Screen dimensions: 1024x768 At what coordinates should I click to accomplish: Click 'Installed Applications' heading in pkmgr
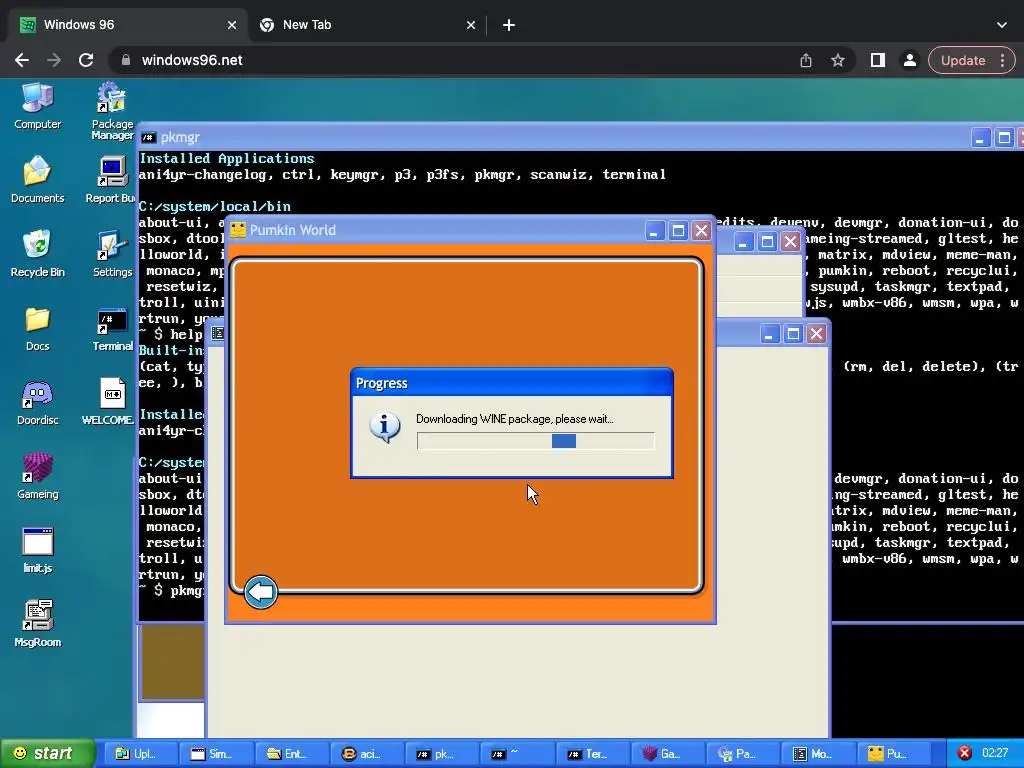tap(227, 158)
